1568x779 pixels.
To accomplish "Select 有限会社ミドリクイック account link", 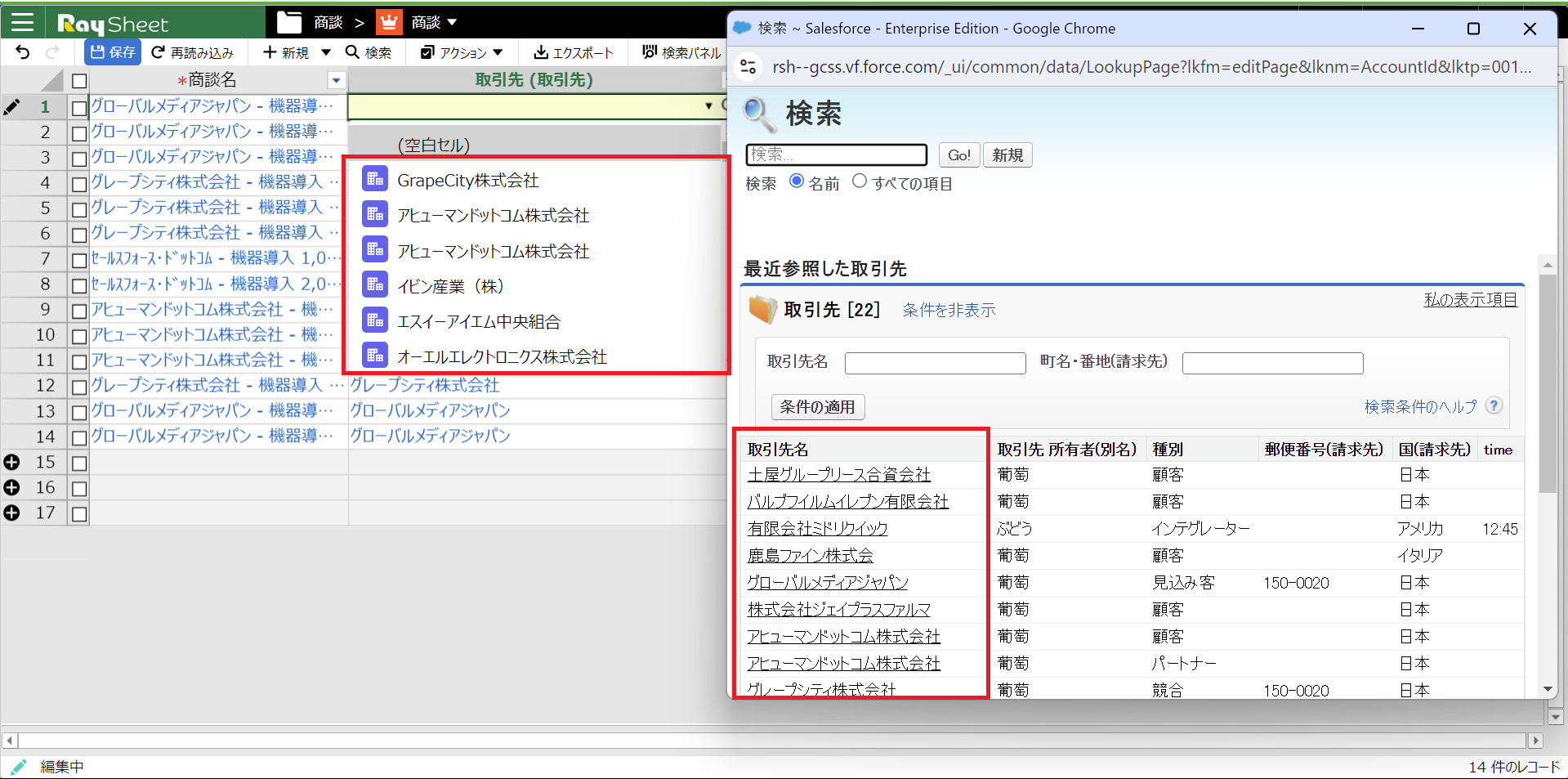I will click(x=817, y=529).
